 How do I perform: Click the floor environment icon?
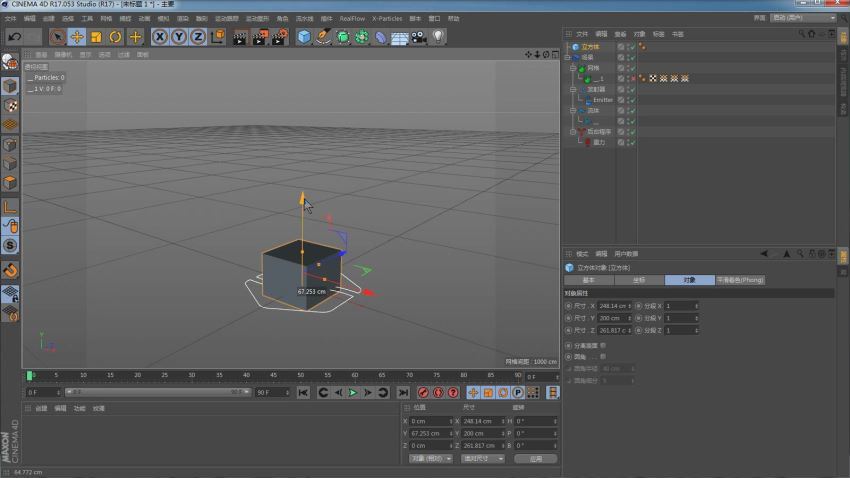point(400,37)
